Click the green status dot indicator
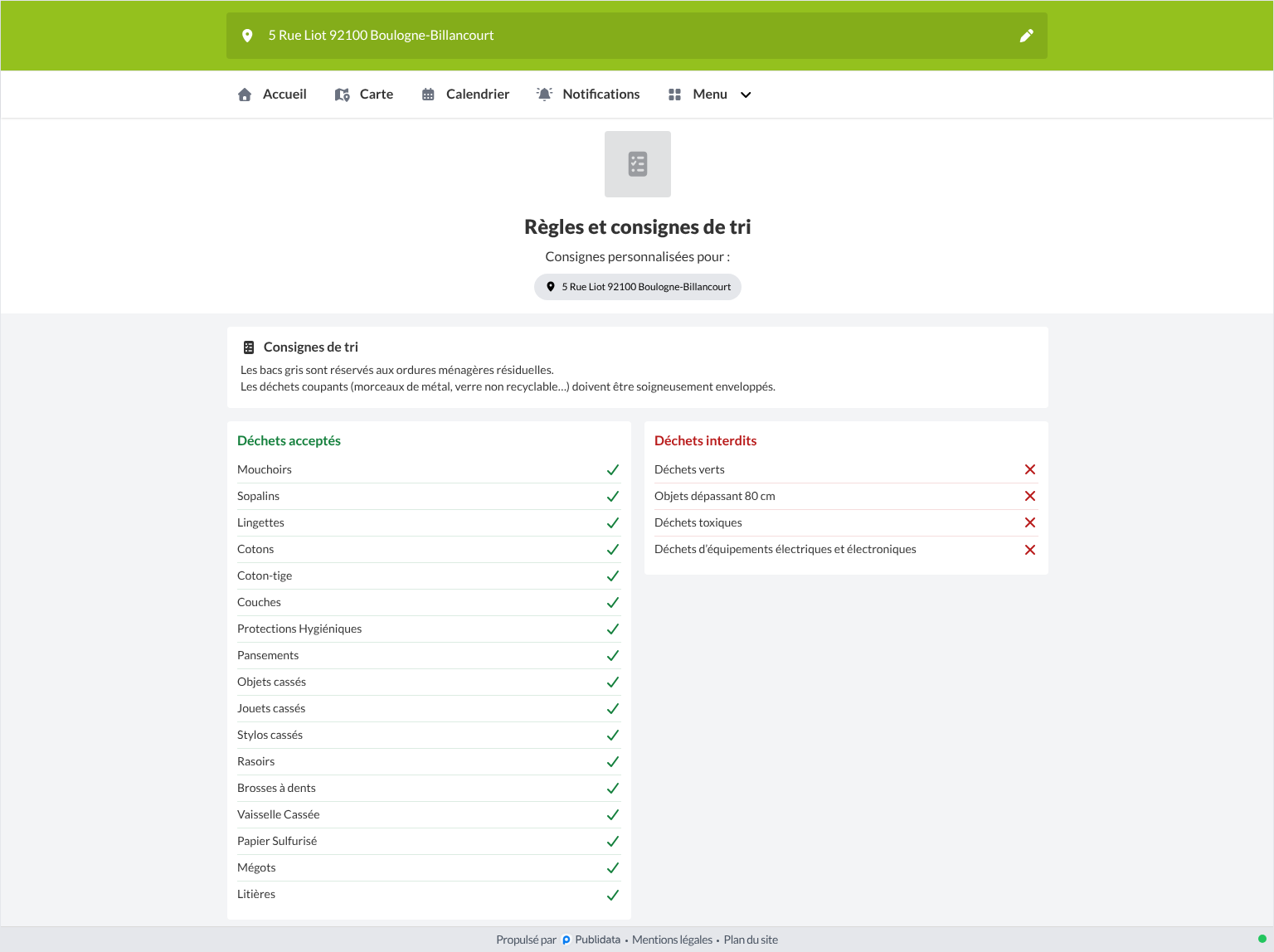The height and width of the screenshot is (952, 1274). point(1262,939)
